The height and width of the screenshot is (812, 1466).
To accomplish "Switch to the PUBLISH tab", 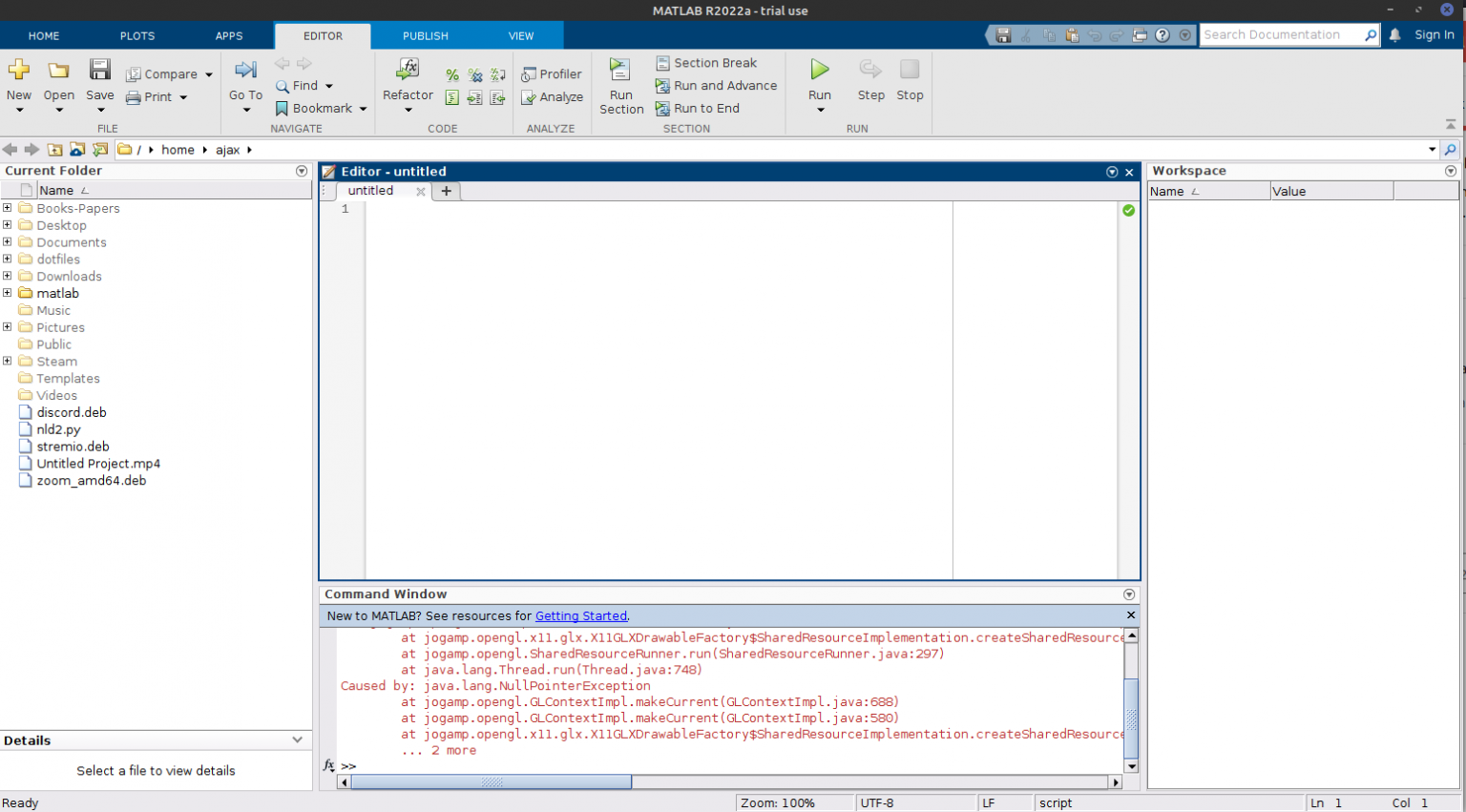I will tap(426, 36).
